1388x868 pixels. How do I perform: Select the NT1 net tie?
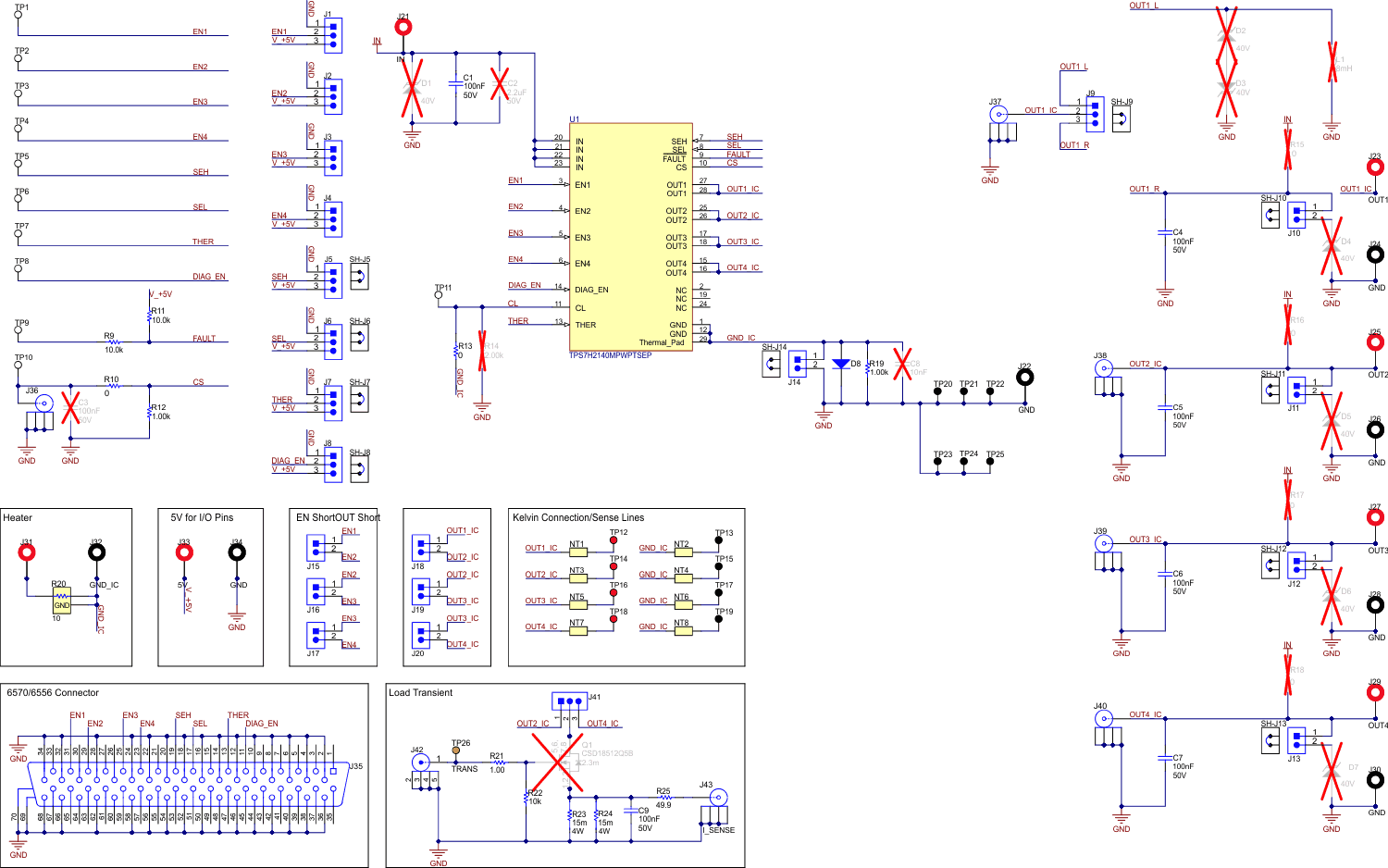[x=578, y=552]
